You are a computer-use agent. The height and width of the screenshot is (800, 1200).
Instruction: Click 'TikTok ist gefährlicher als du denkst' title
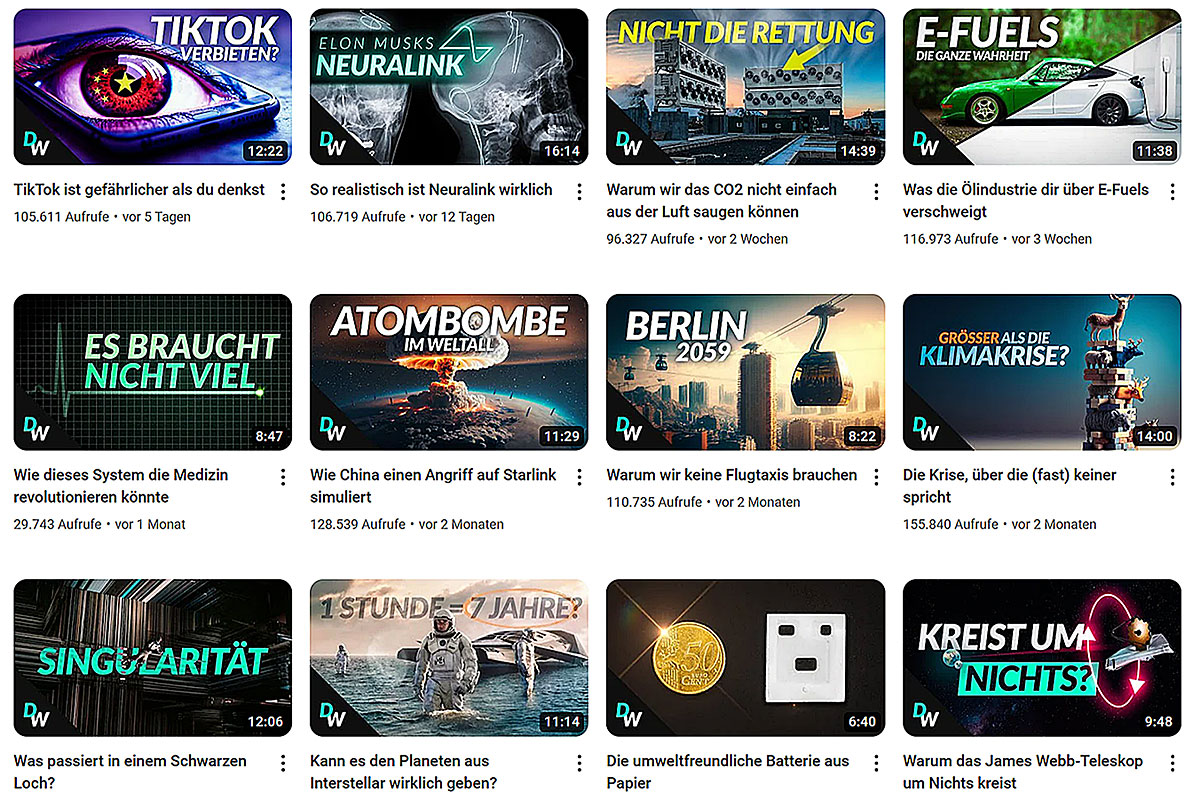[x=139, y=189]
